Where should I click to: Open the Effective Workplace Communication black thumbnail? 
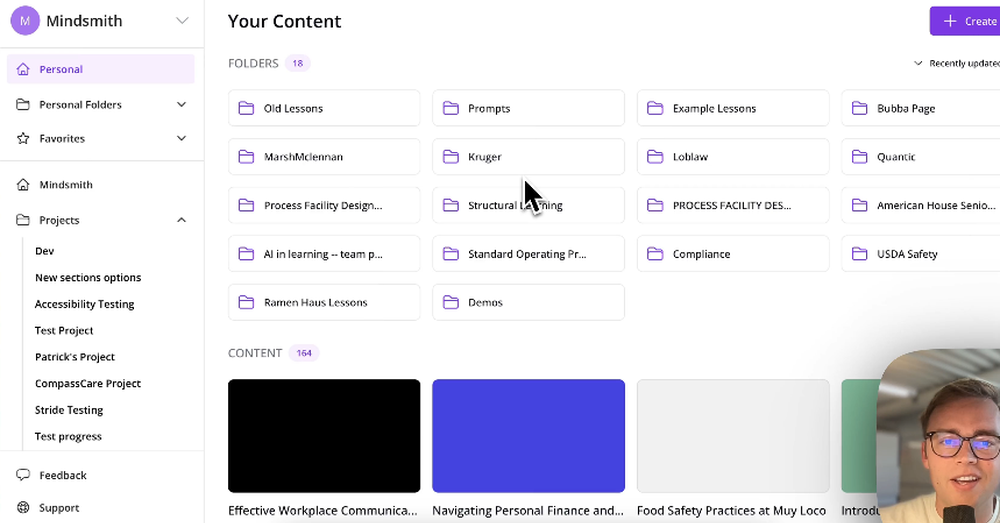(x=324, y=436)
